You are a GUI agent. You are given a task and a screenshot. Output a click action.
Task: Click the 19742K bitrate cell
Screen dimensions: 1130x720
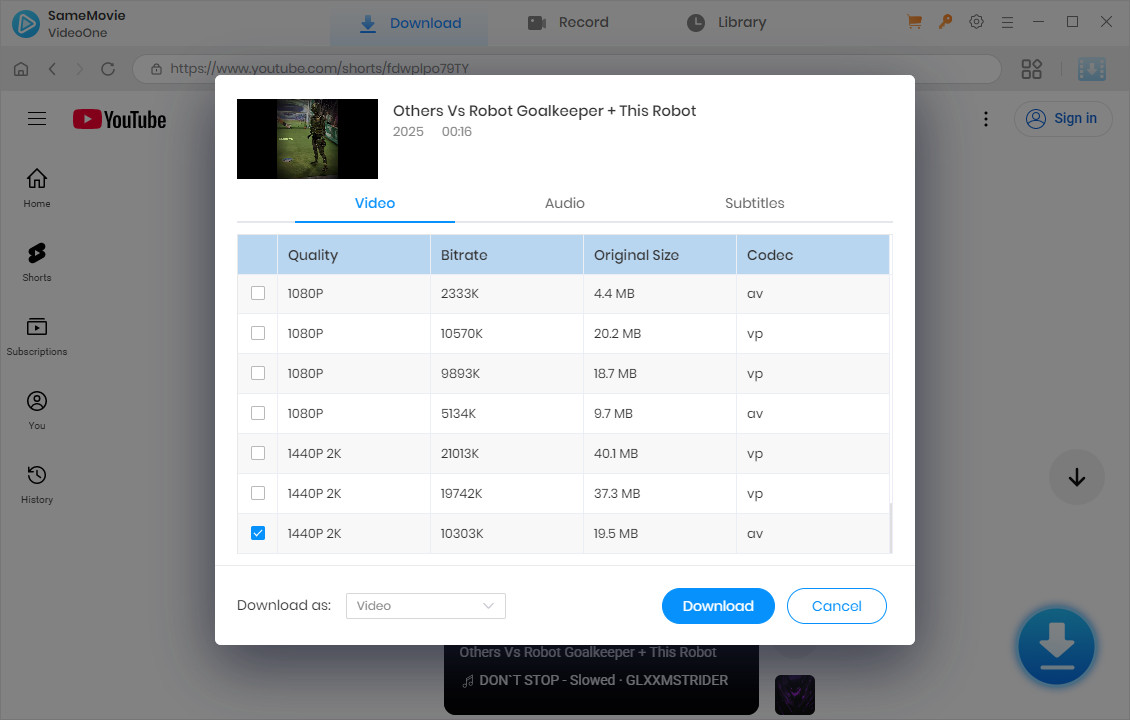[x=507, y=493]
